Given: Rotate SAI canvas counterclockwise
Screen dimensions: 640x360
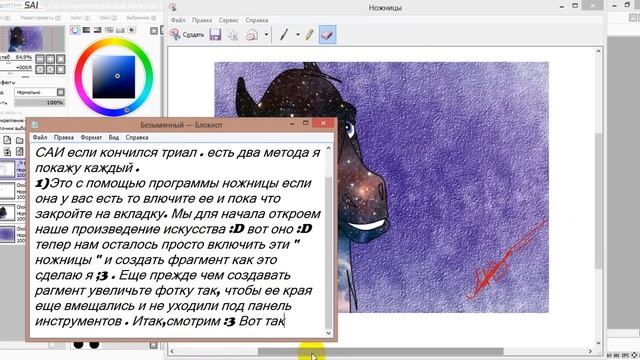Looking at the screenshot, I should (40, 69).
